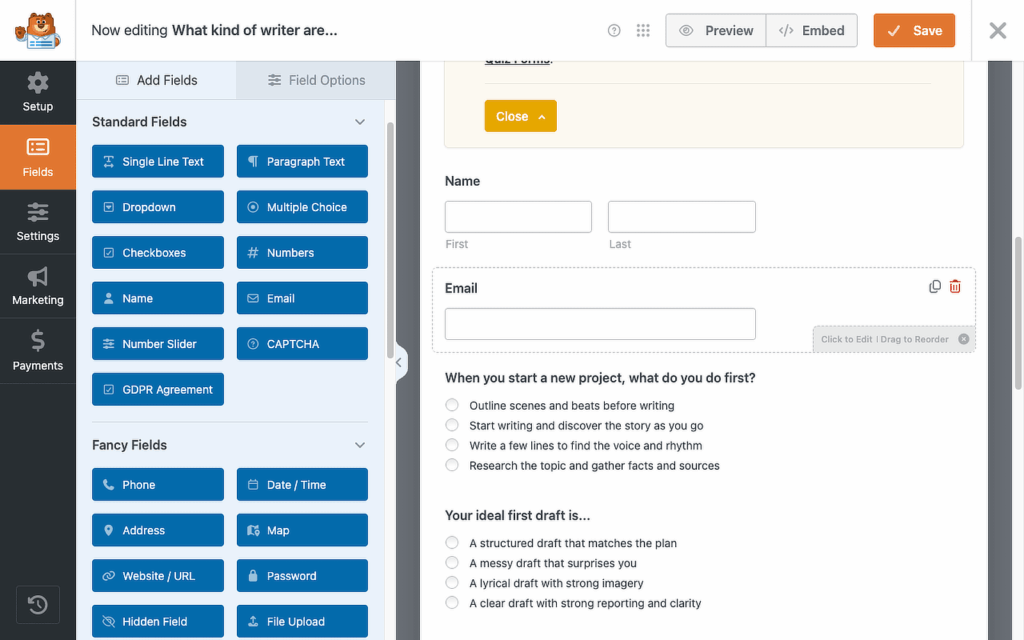The height and width of the screenshot is (640, 1024).
Task: Add a Date / Time field
Action: click(302, 485)
